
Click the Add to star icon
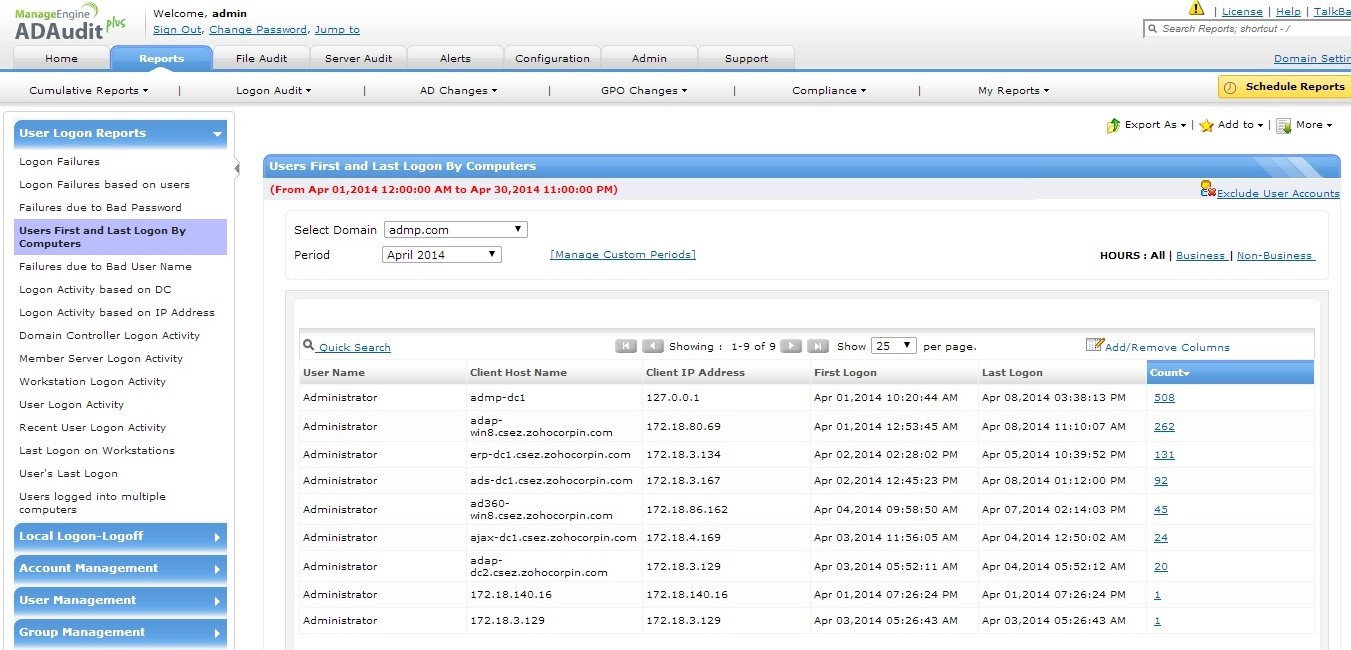pos(1207,125)
